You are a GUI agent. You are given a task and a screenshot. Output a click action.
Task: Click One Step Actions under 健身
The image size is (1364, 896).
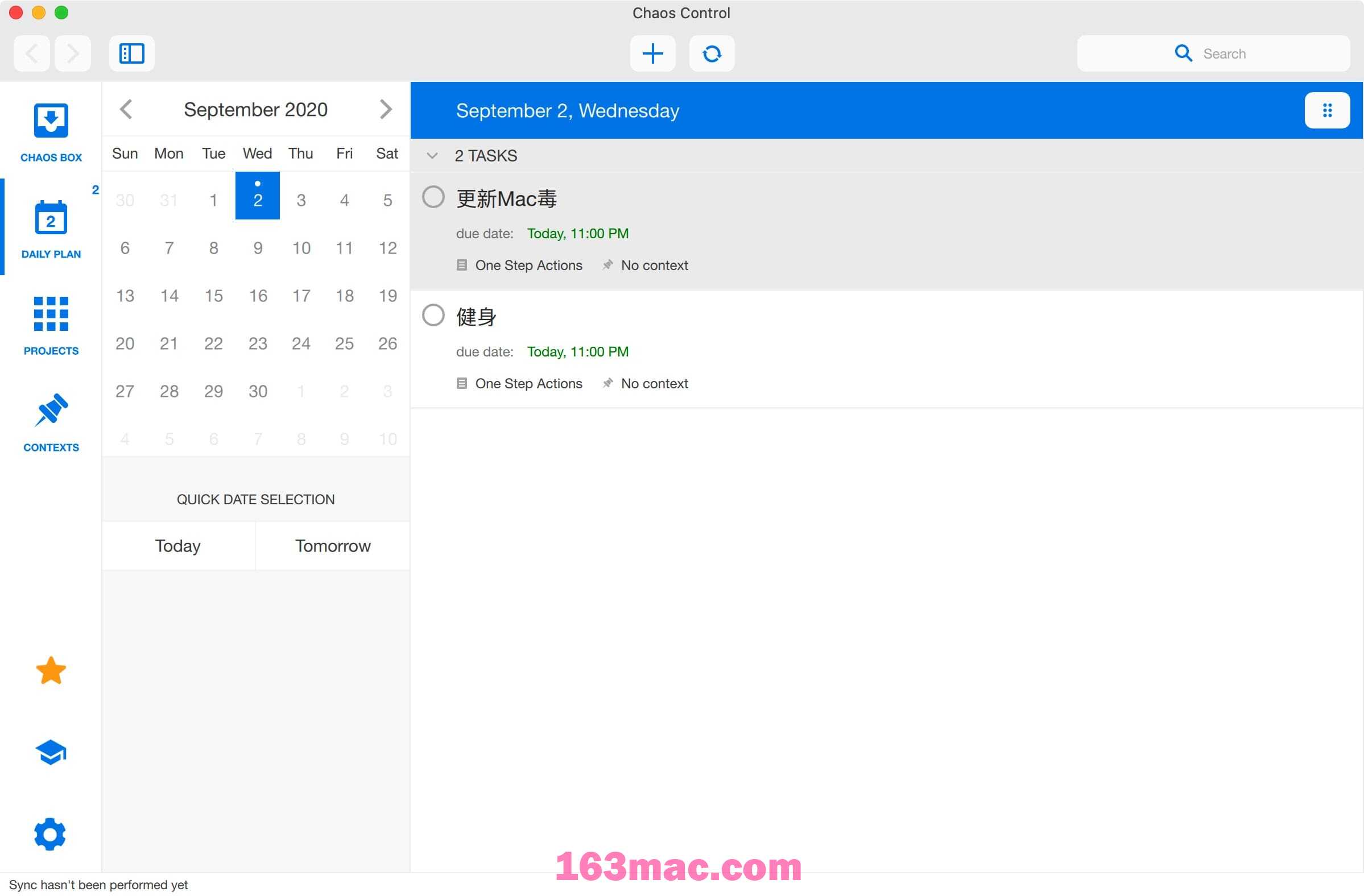(x=529, y=383)
